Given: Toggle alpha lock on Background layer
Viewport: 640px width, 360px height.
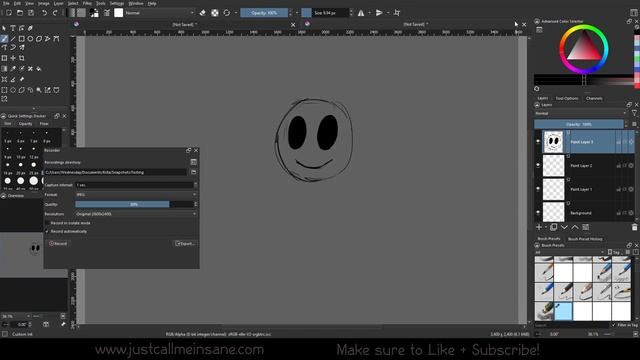Looking at the screenshot, I should click(631, 213).
